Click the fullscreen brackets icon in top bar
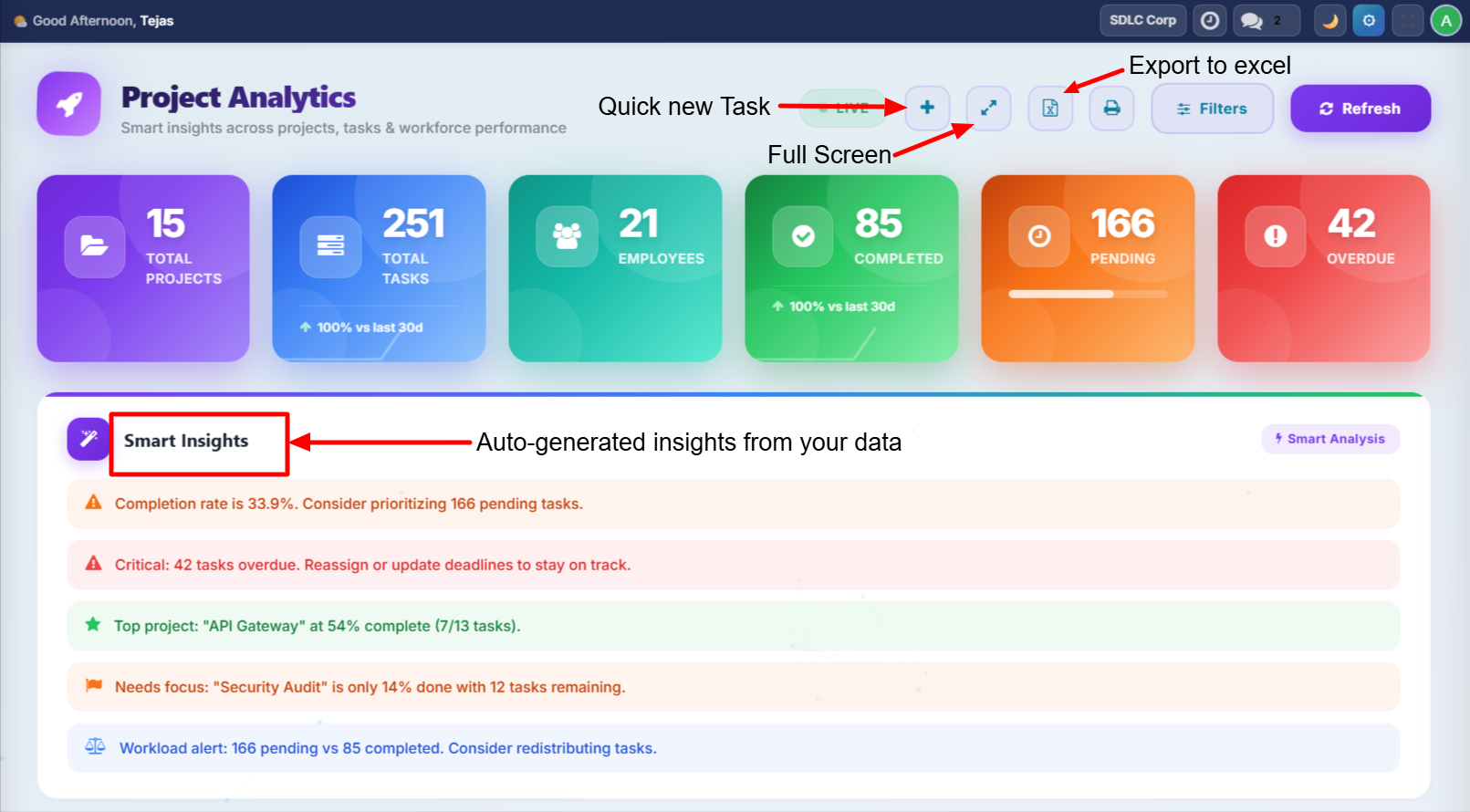This screenshot has width=1470, height=812. 1408,20
